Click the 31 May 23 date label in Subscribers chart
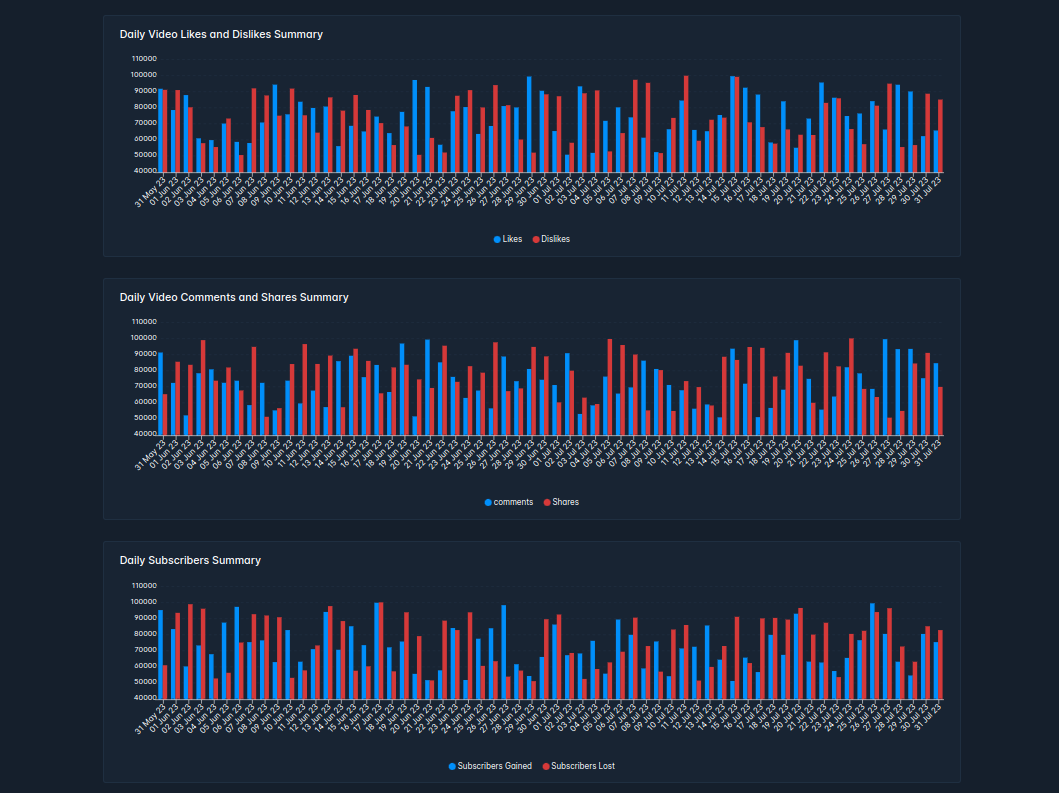1059x793 pixels. [x=151, y=719]
